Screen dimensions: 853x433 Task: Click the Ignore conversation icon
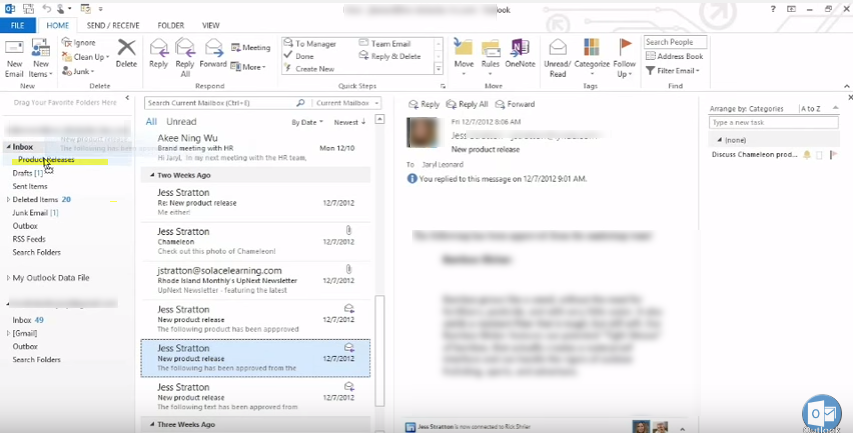click(x=79, y=42)
